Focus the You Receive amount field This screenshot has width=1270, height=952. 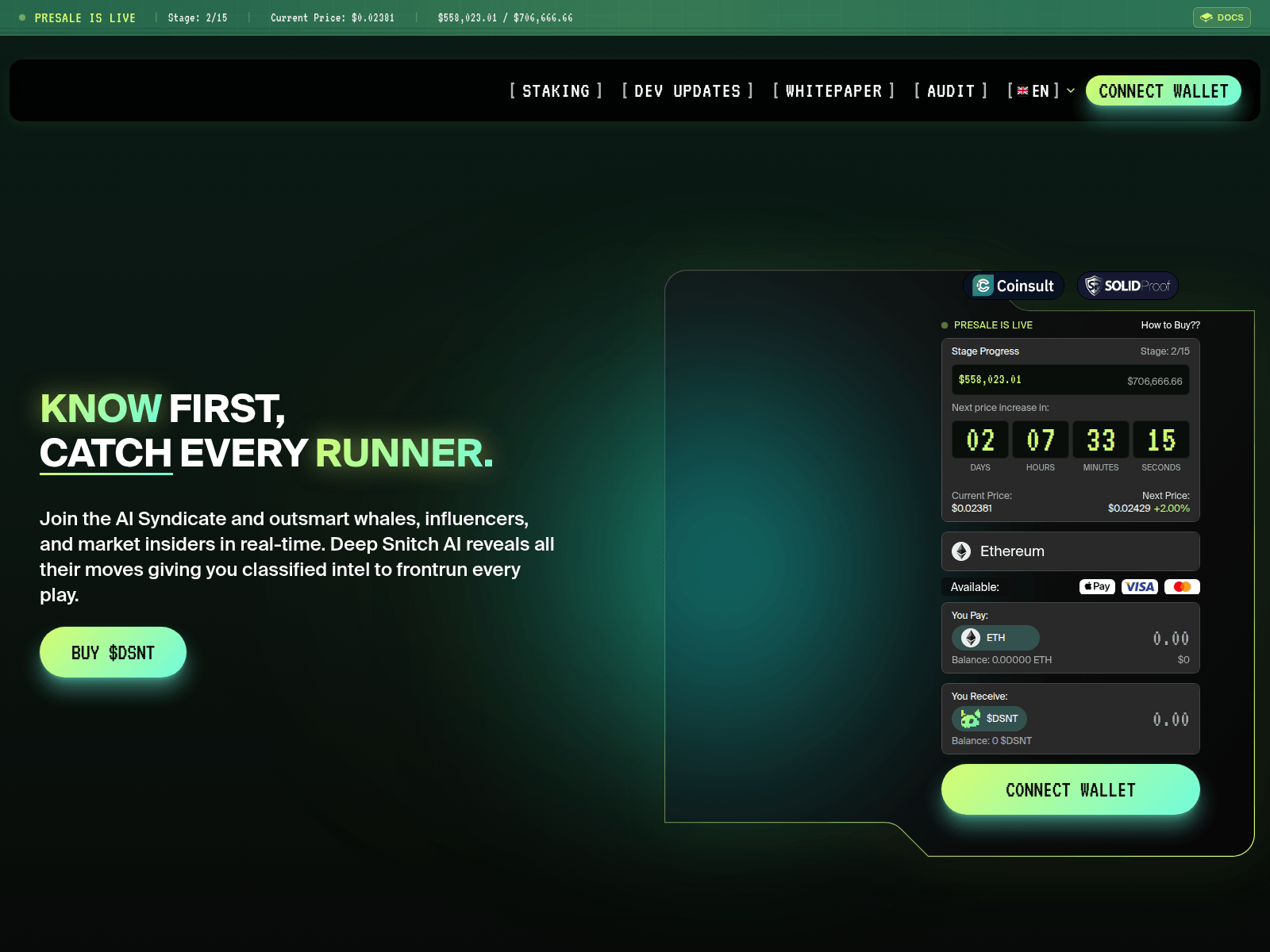(1171, 720)
